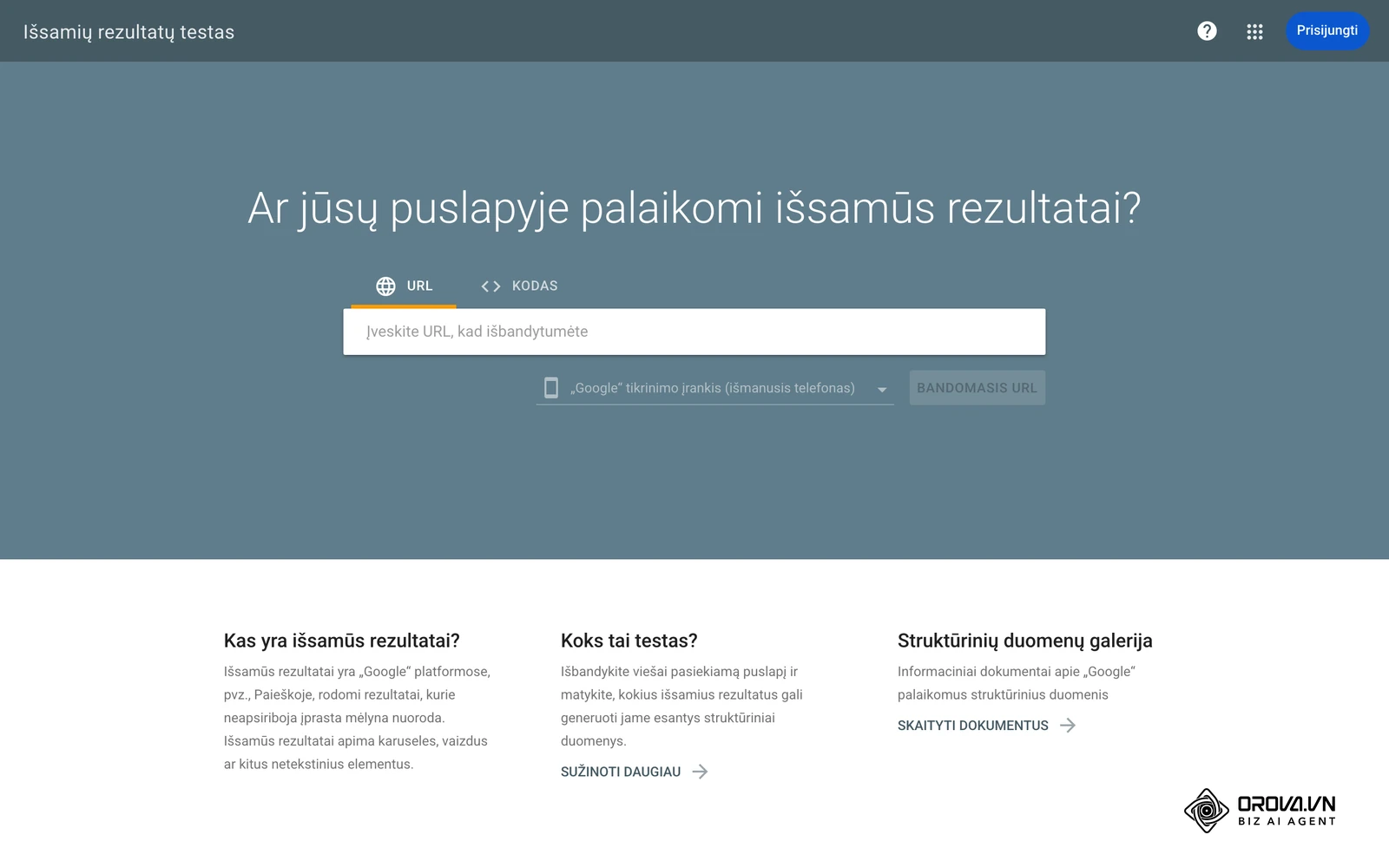Image resolution: width=1389 pixels, height=868 pixels.
Task: Click the code brackets icon beside KODAS
Action: click(490, 286)
